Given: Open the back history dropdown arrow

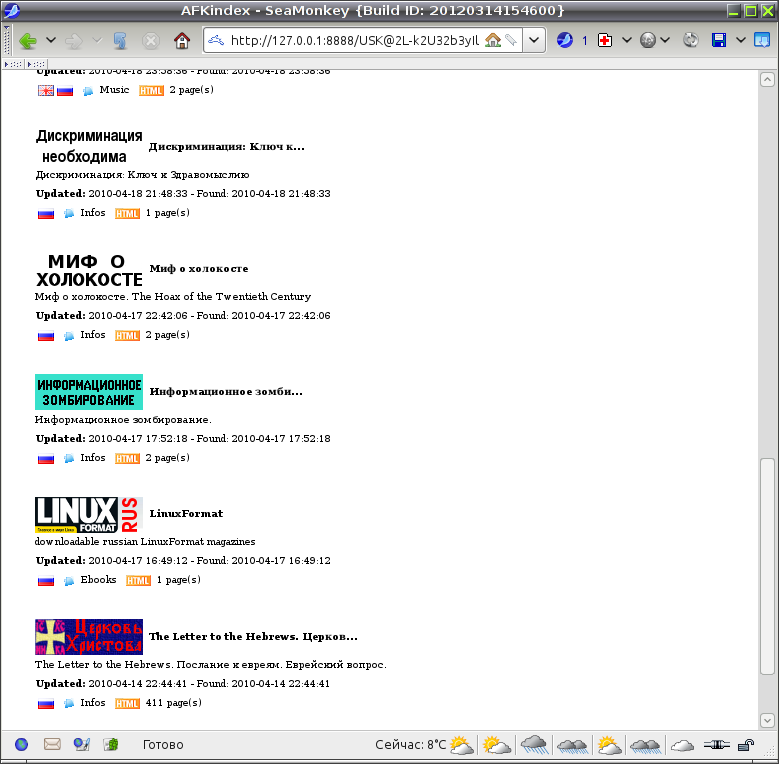Looking at the screenshot, I should 51,40.
